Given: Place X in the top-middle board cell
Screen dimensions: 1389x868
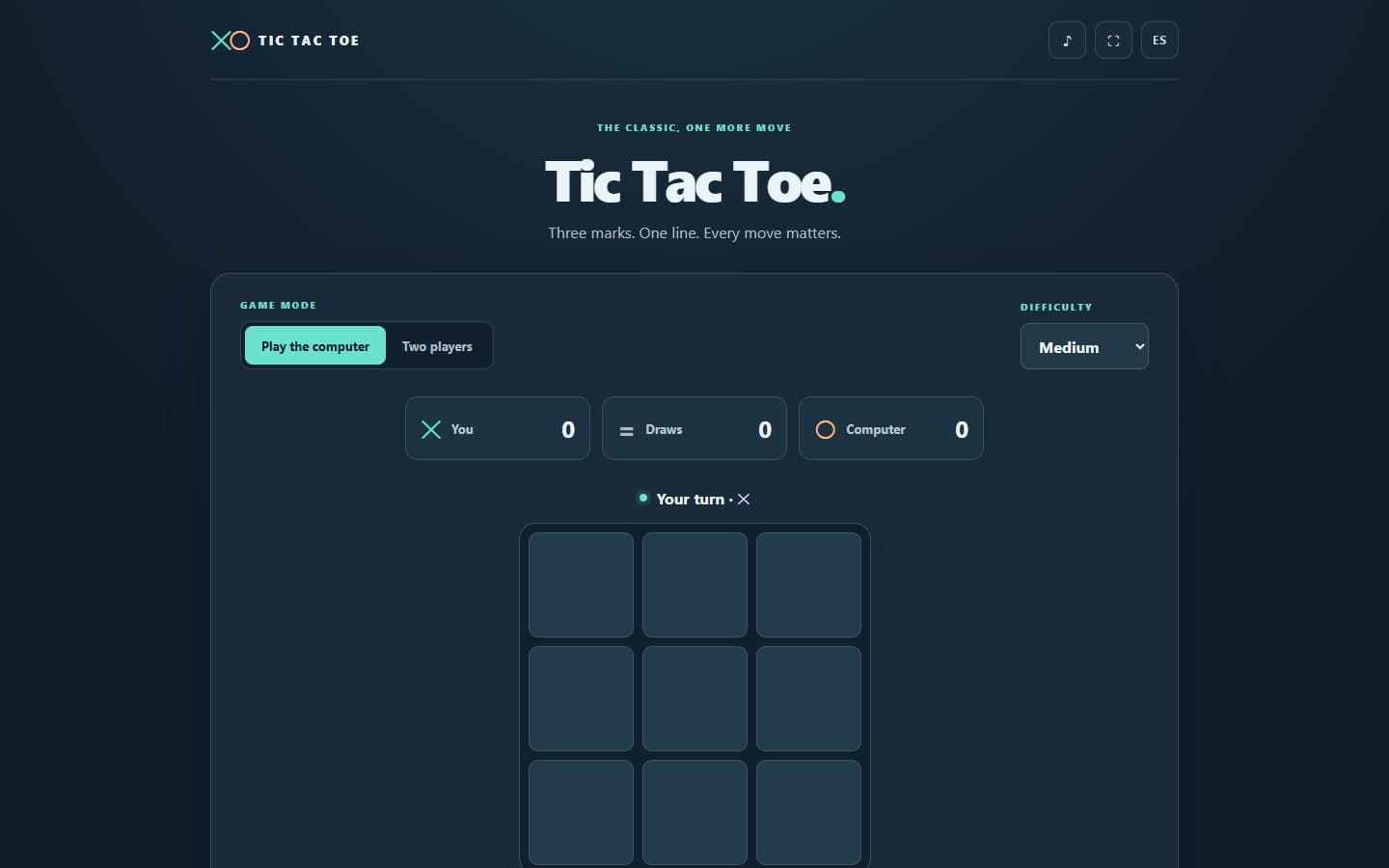Looking at the screenshot, I should click(x=694, y=584).
